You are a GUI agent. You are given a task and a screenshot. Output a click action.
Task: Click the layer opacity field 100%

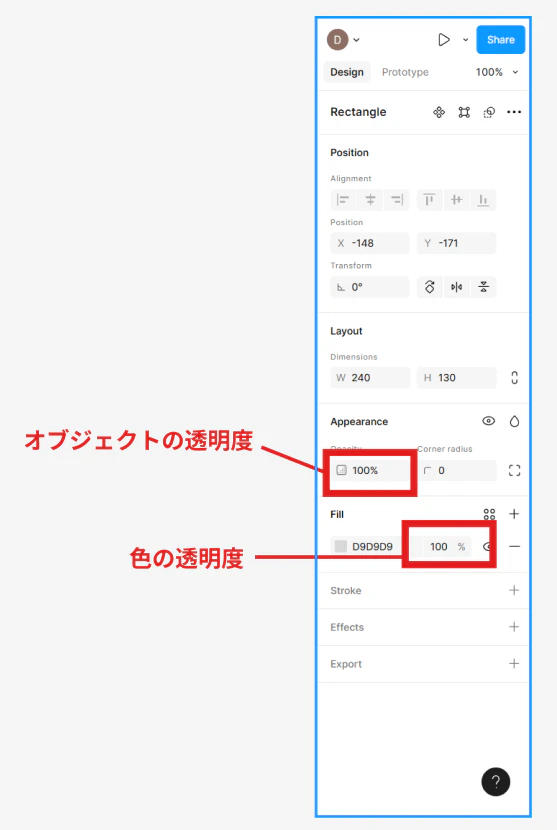370,471
